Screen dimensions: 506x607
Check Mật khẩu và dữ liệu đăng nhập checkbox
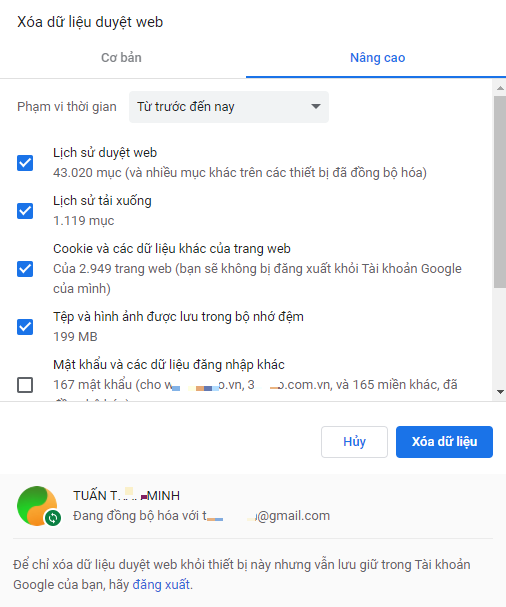25,385
